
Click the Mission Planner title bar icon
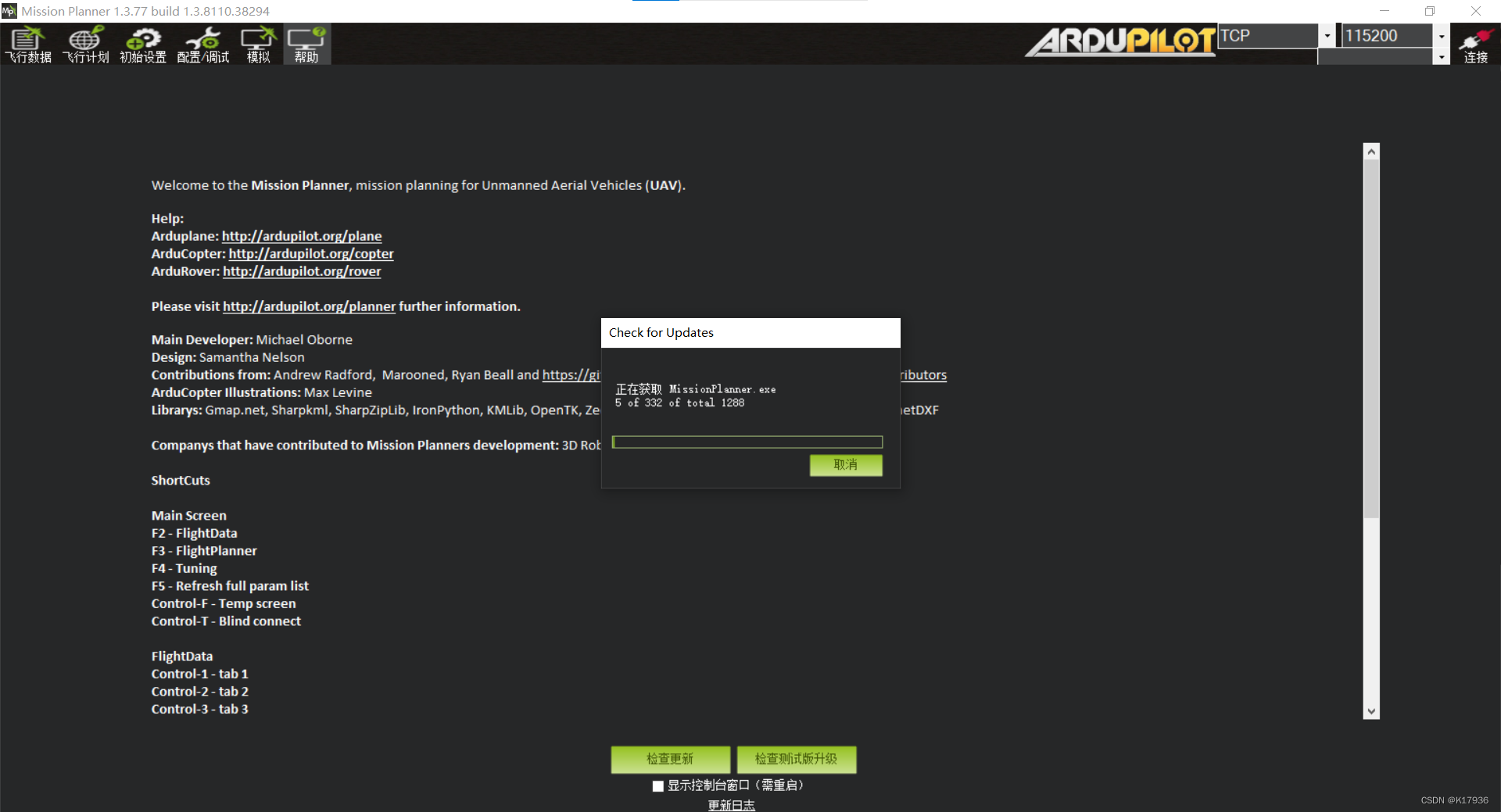[9, 11]
